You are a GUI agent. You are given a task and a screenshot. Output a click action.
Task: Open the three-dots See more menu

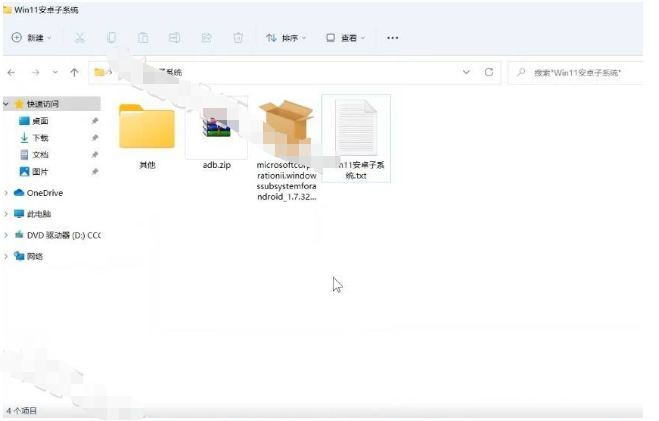392,38
